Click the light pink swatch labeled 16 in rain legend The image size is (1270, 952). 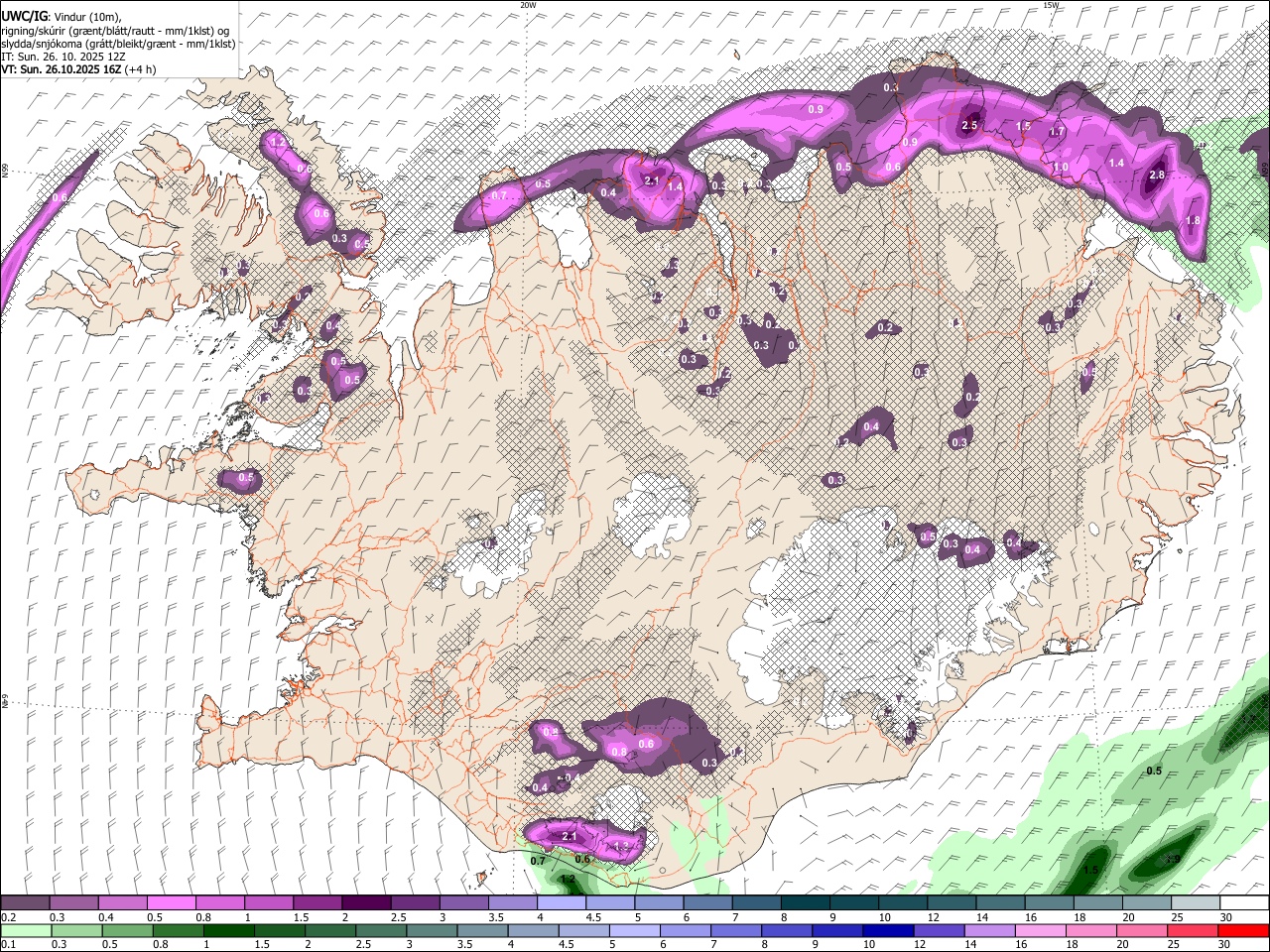[1040, 931]
